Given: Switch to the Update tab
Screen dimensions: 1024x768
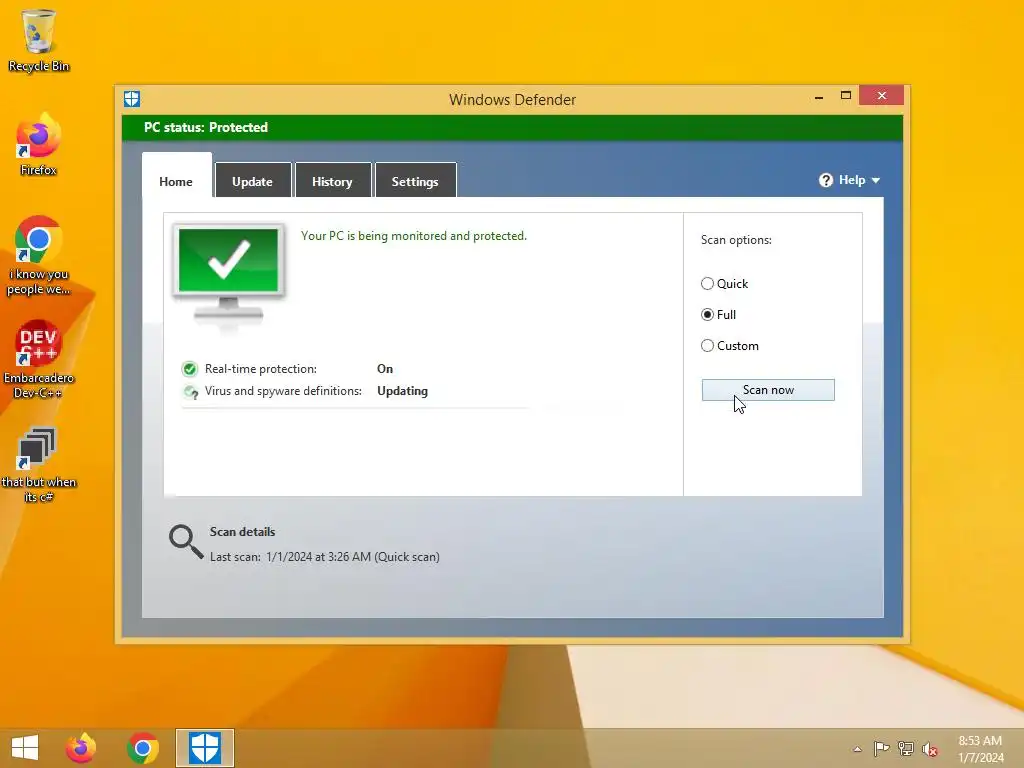Looking at the screenshot, I should click(253, 181).
